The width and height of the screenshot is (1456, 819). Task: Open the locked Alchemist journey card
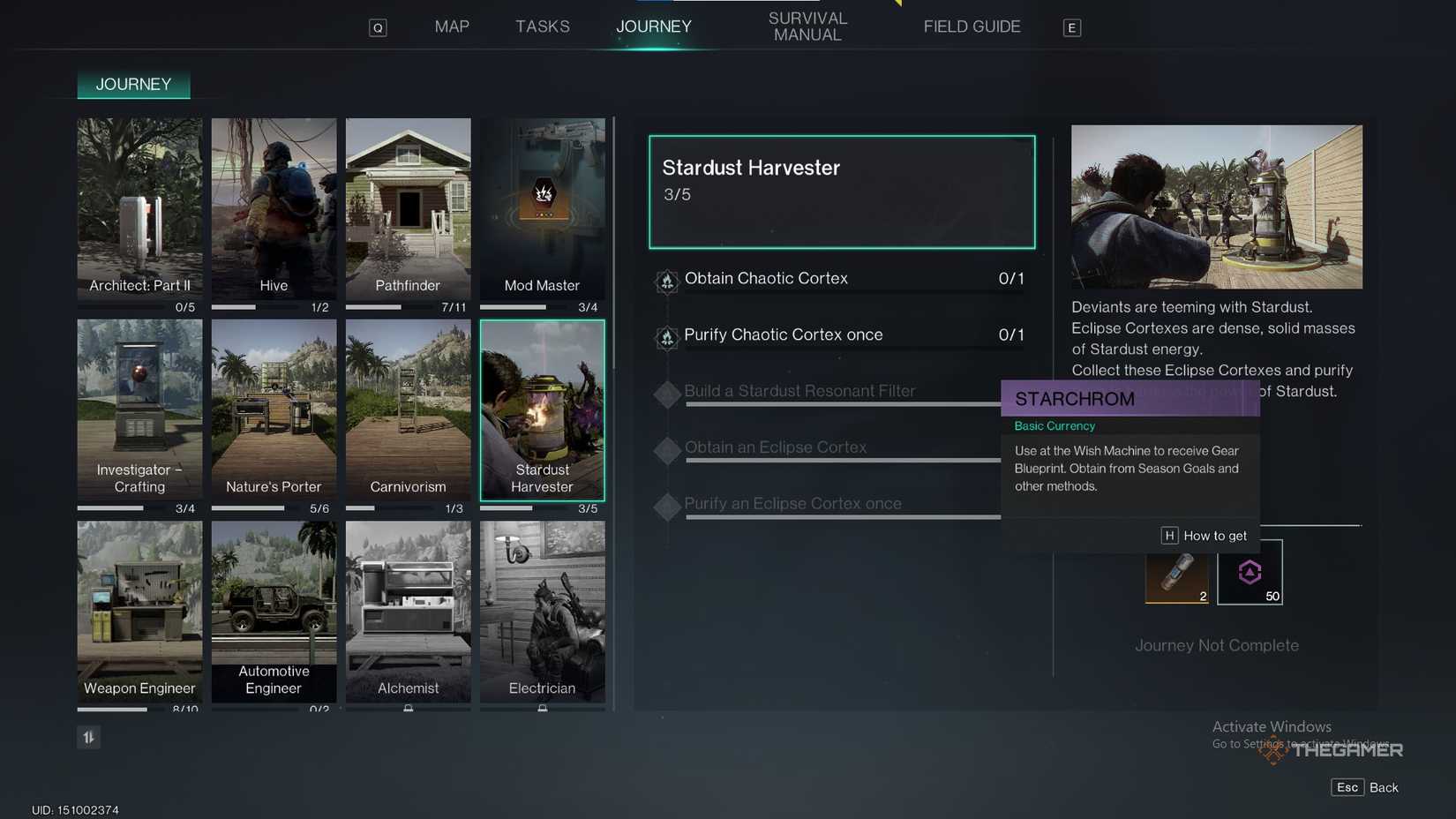click(408, 612)
